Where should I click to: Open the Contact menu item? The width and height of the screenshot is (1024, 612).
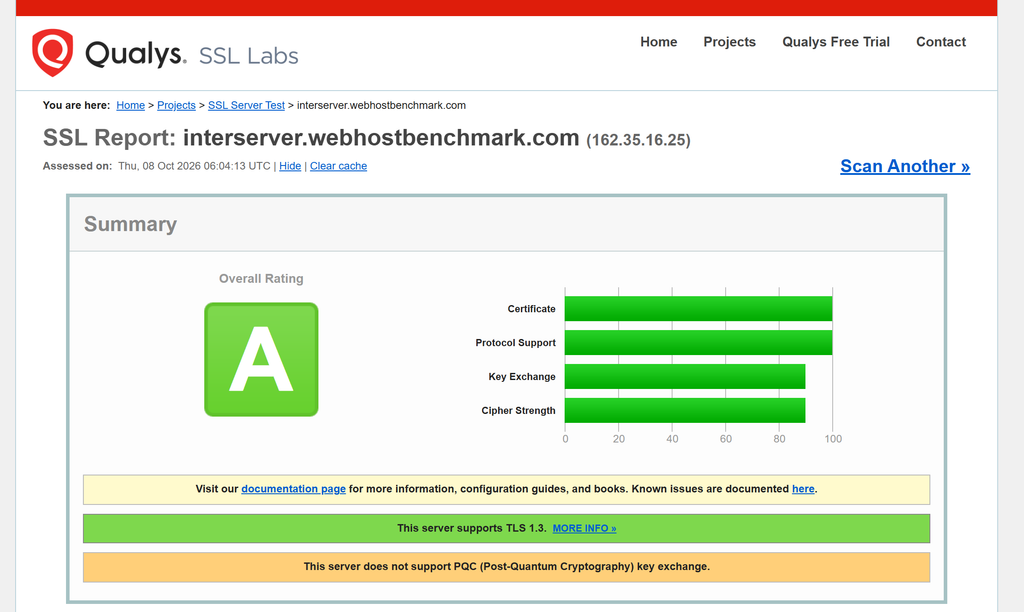tap(940, 42)
